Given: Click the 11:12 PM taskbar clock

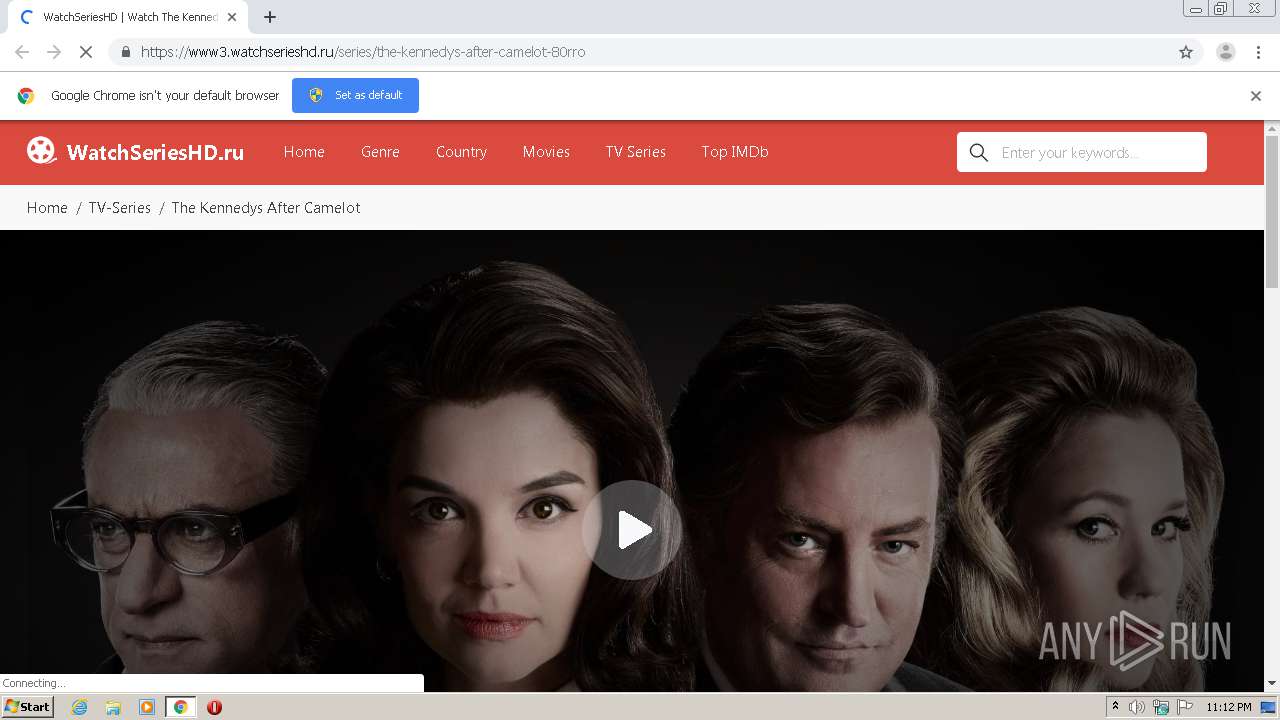Looking at the screenshot, I should coord(1229,707).
